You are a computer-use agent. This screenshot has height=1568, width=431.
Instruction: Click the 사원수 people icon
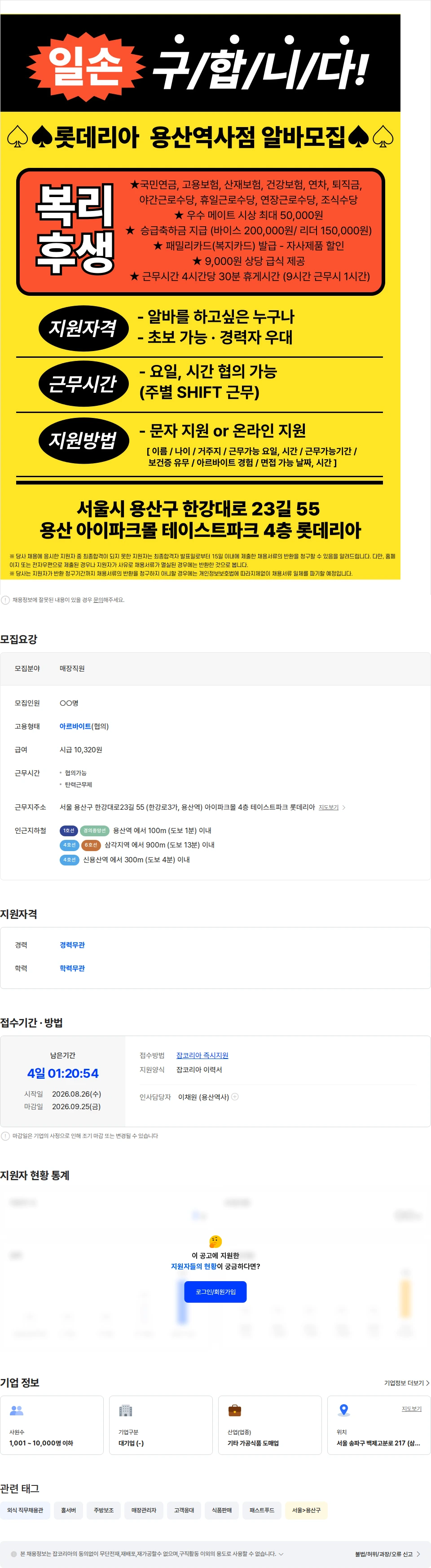(17, 1410)
